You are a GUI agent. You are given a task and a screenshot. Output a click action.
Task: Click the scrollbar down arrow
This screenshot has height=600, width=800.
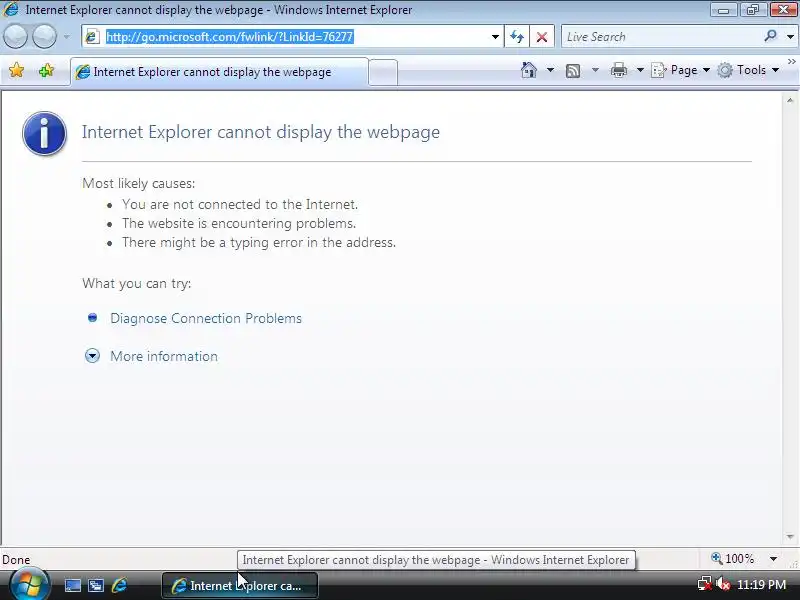coord(790,537)
